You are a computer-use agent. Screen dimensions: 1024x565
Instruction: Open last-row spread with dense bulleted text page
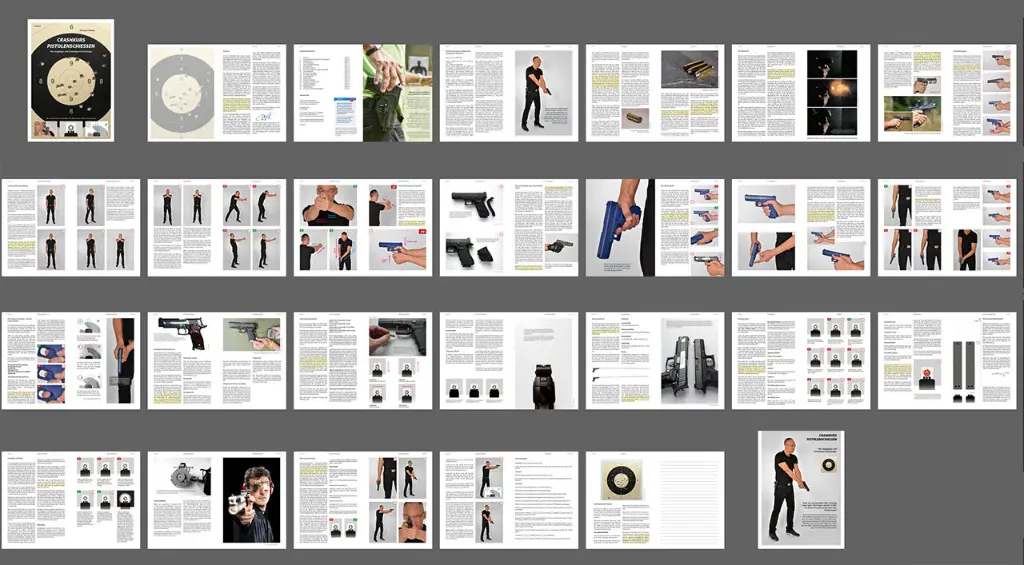pos(509,499)
